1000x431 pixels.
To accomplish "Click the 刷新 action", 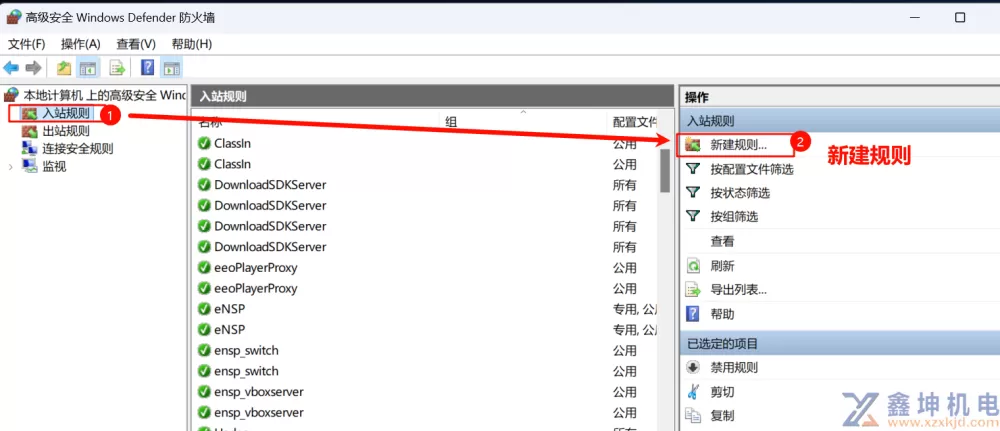I will [x=722, y=266].
